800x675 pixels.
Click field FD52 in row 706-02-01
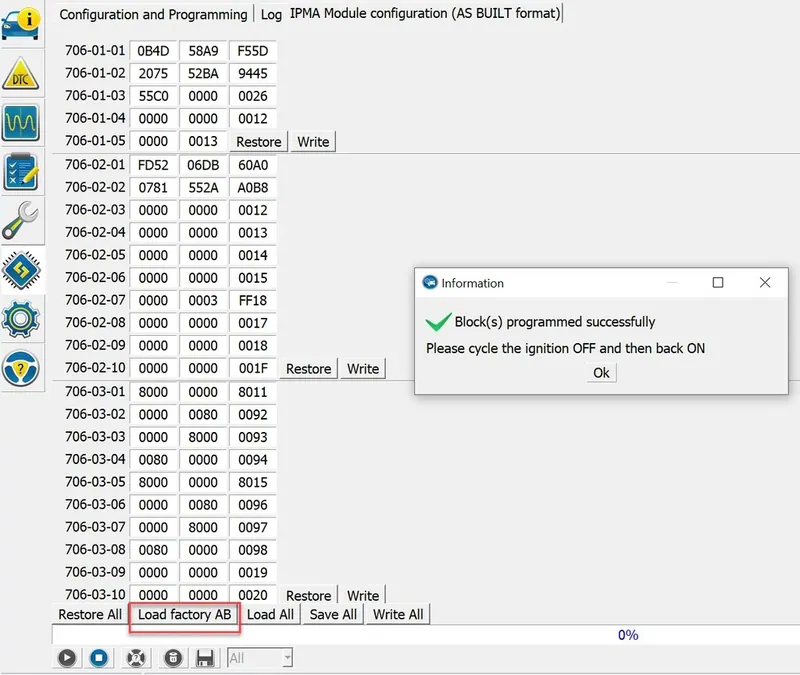click(153, 165)
